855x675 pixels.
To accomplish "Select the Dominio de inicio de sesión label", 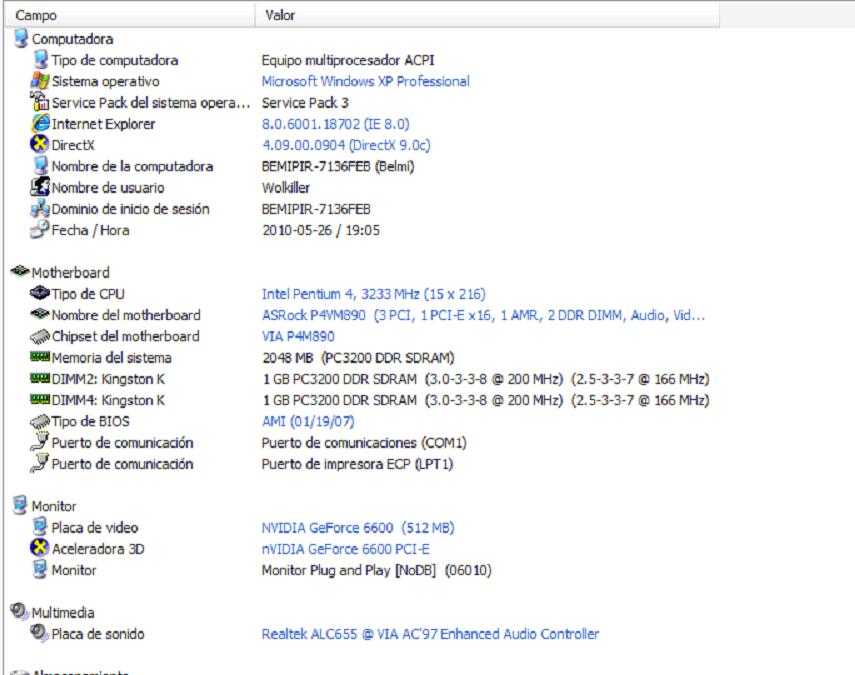I will [130, 209].
